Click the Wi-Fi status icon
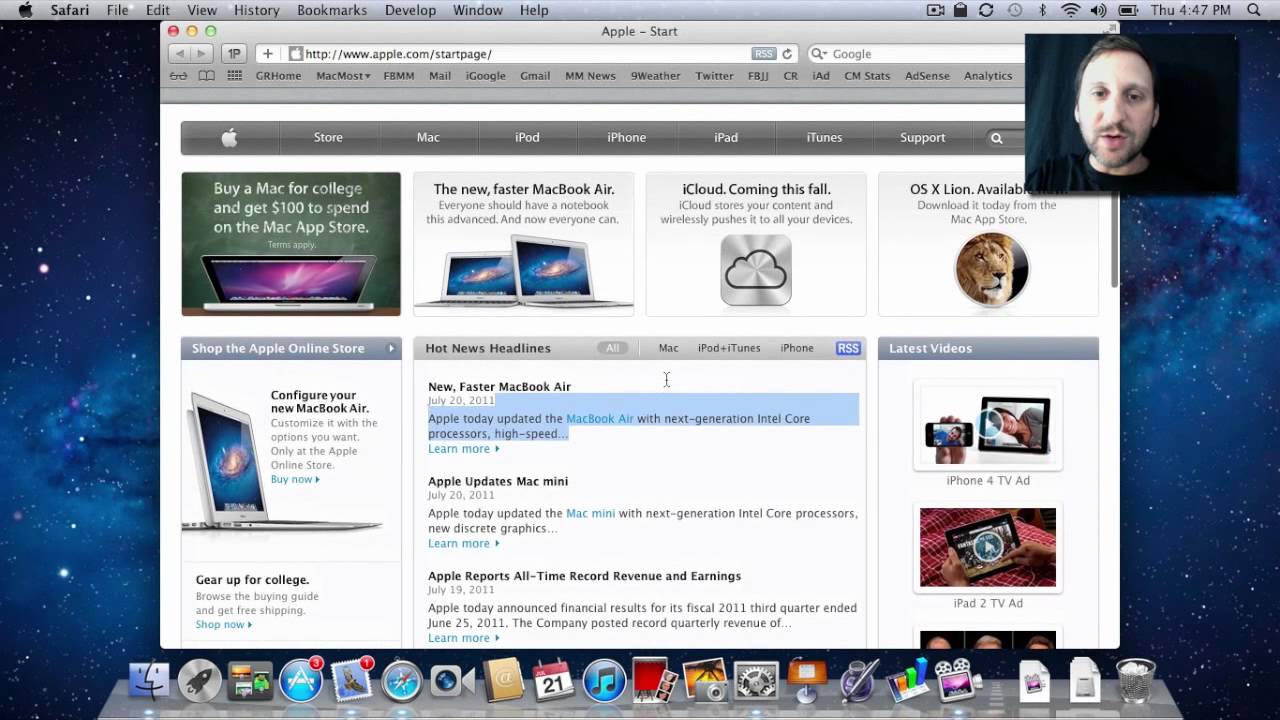 [1071, 10]
